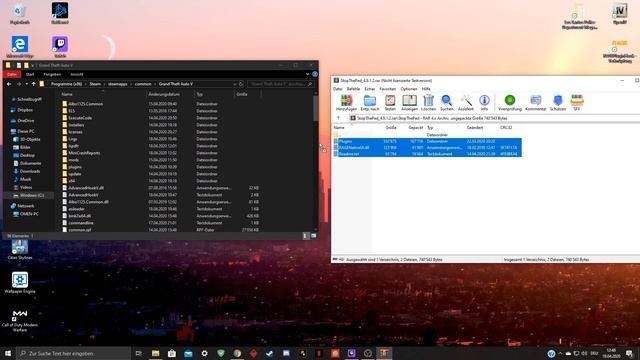Image resolution: width=640 pixels, height=360 pixels.
Task: Open recent locations dropdown in Explorer
Action: 27,84
